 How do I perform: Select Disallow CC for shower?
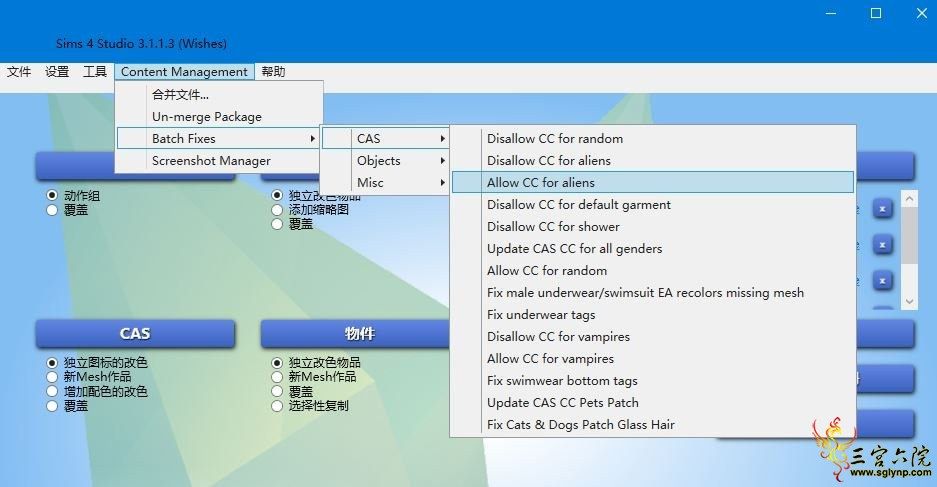(x=653, y=227)
